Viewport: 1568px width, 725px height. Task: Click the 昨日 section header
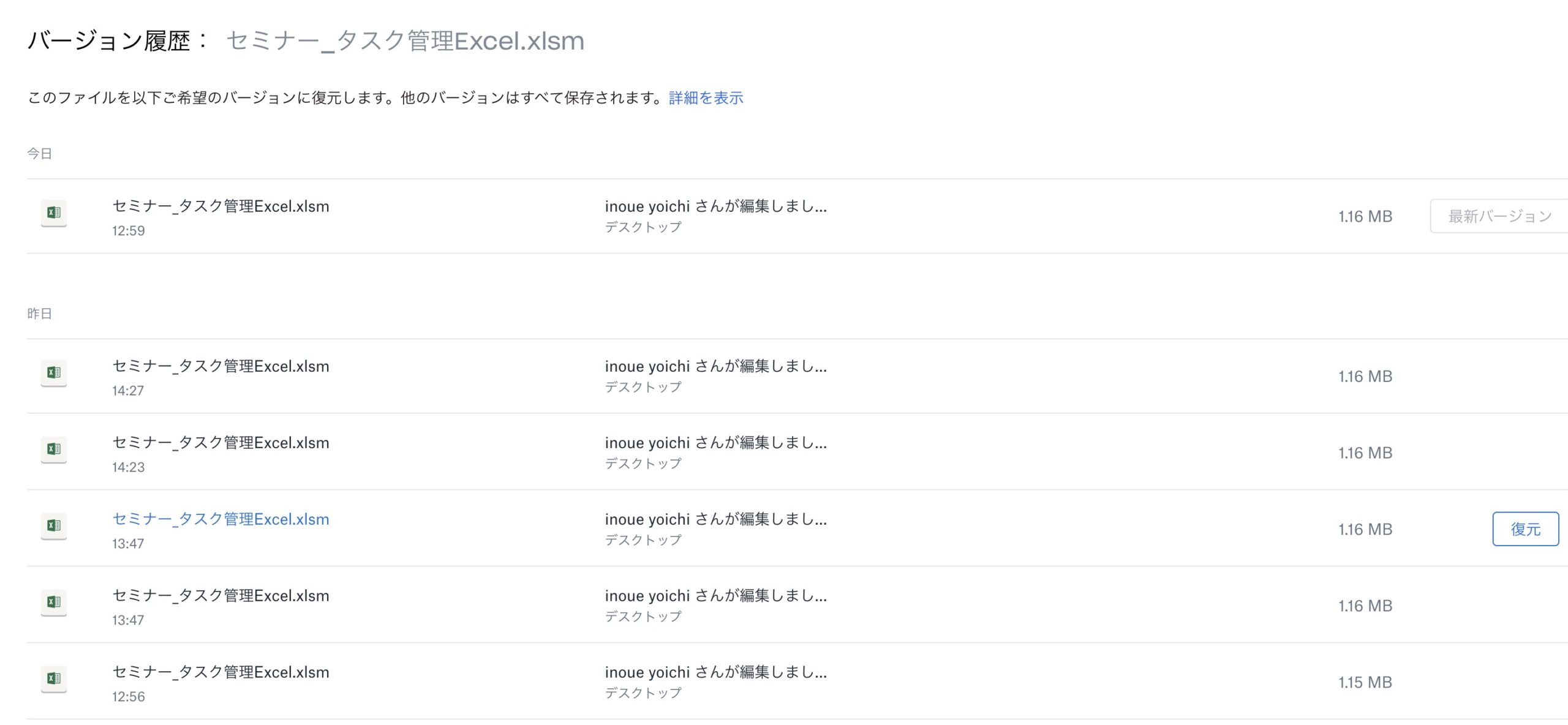tap(39, 314)
